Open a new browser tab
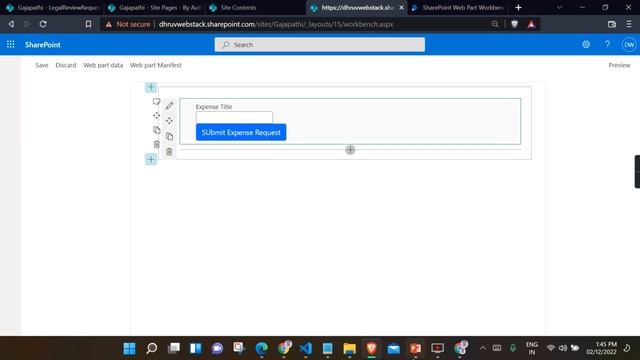640x360 pixels. point(518,7)
